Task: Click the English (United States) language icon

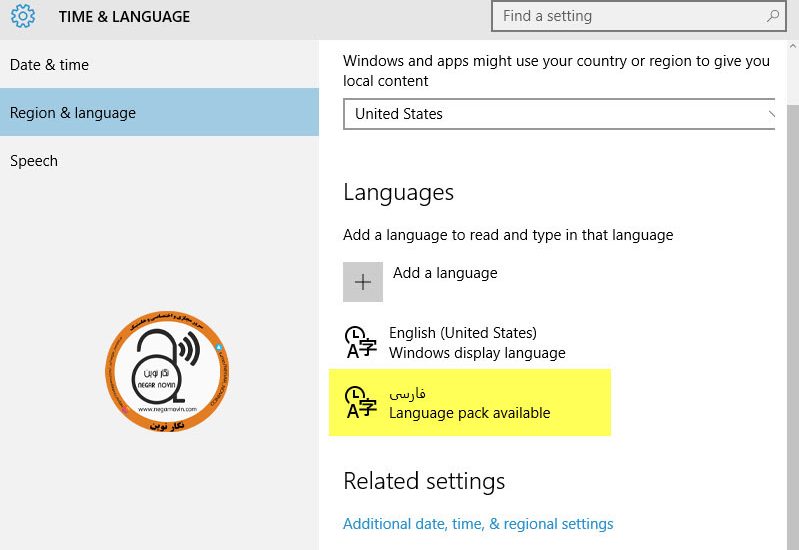Action: (x=361, y=343)
